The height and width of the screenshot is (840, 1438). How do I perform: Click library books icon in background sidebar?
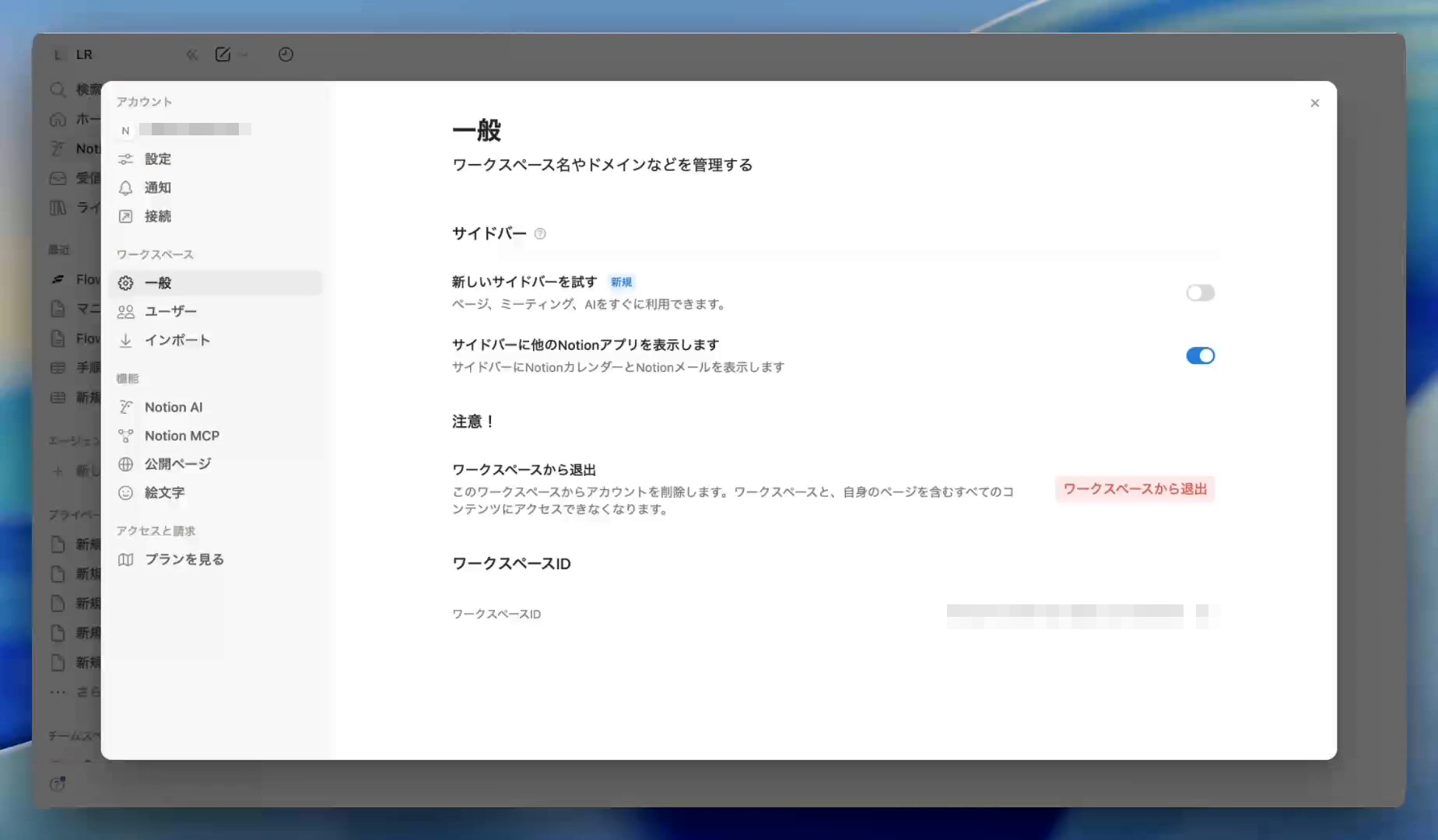coord(58,208)
